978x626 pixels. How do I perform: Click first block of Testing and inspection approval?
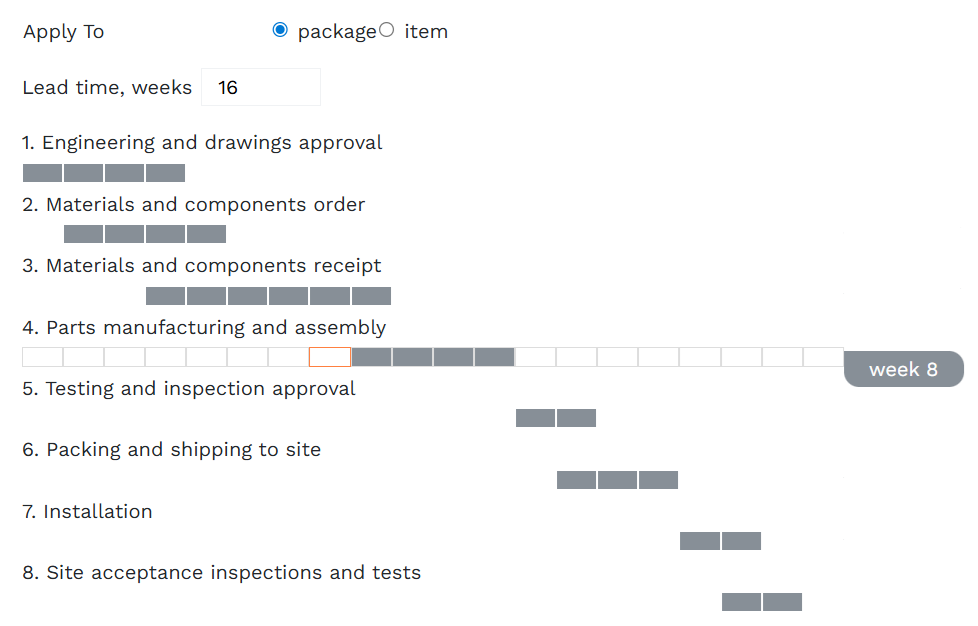(535, 418)
